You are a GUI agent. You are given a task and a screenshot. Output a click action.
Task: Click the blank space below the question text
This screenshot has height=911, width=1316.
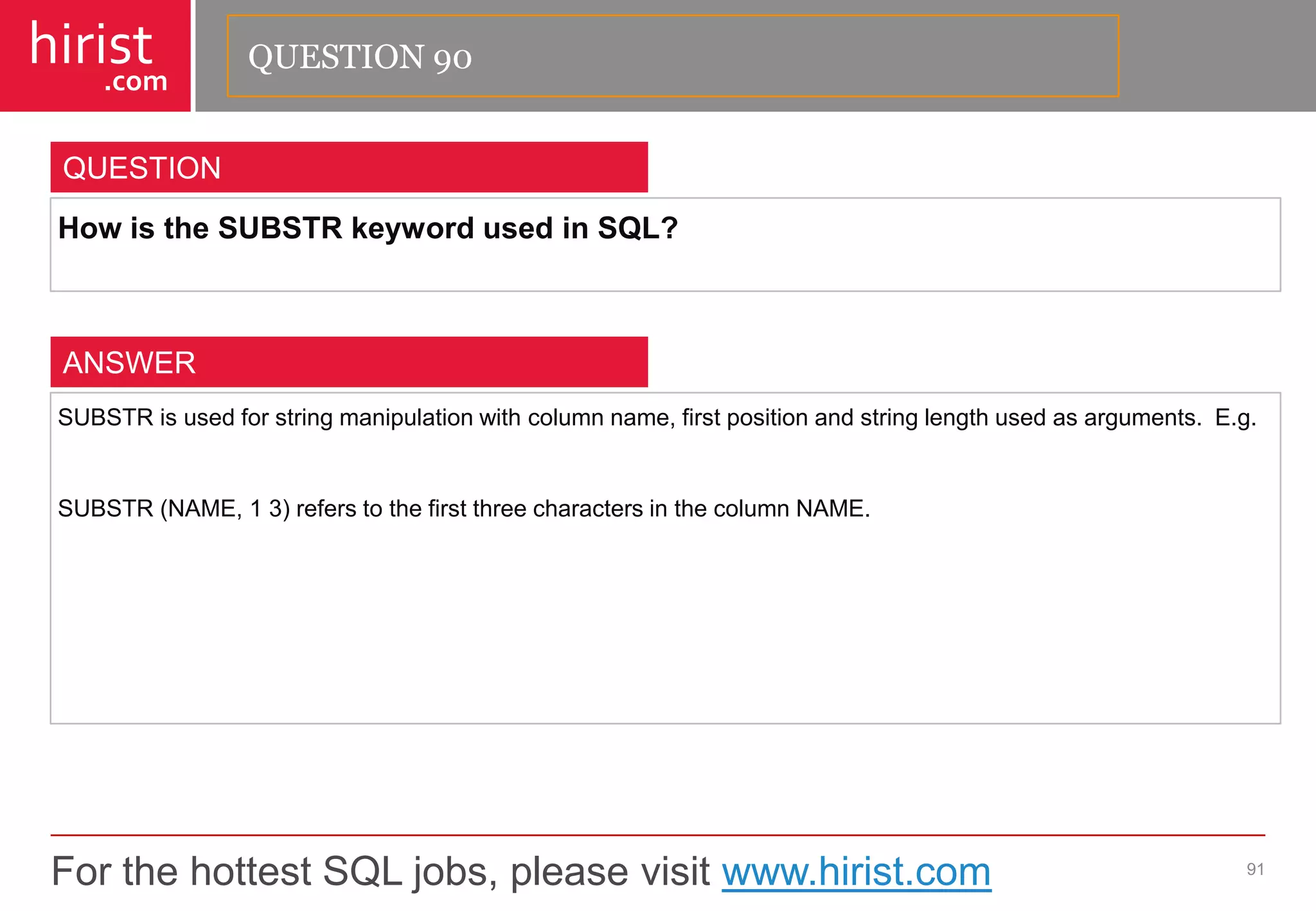pos(665,269)
